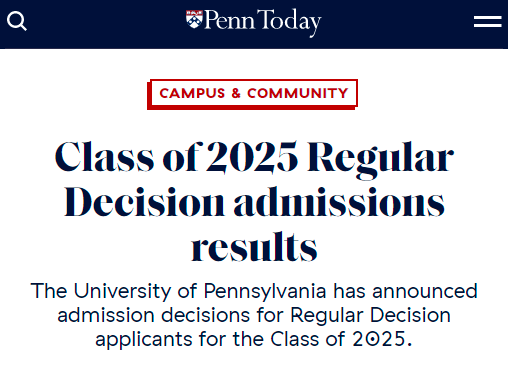Click the headline text Class of 2025 Regular
This screenshot has width=508, height=370.
click(254, 158)
